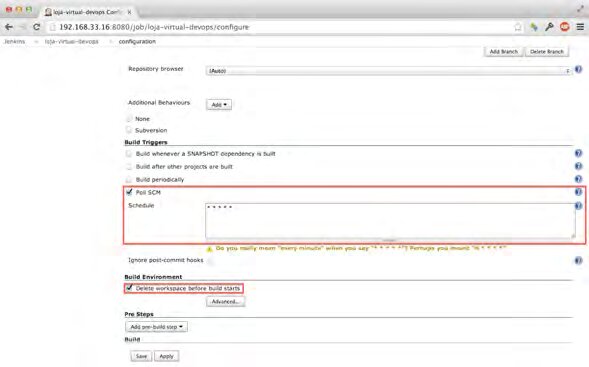Image resolution: width=589 pixels, height=367 pixels.
Task: Enable Build periodically checkbox
Action: [129, 179]
